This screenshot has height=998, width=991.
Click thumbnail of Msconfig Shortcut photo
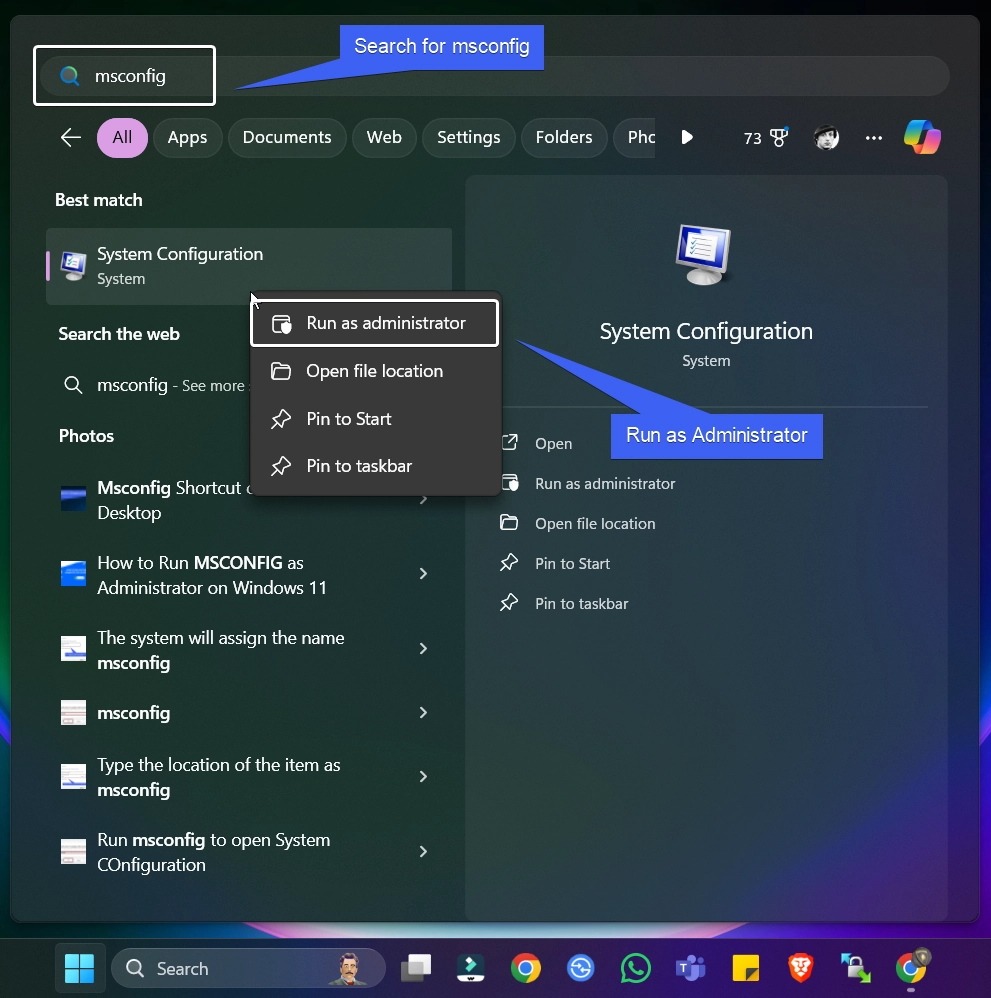[x=73, y=499]
